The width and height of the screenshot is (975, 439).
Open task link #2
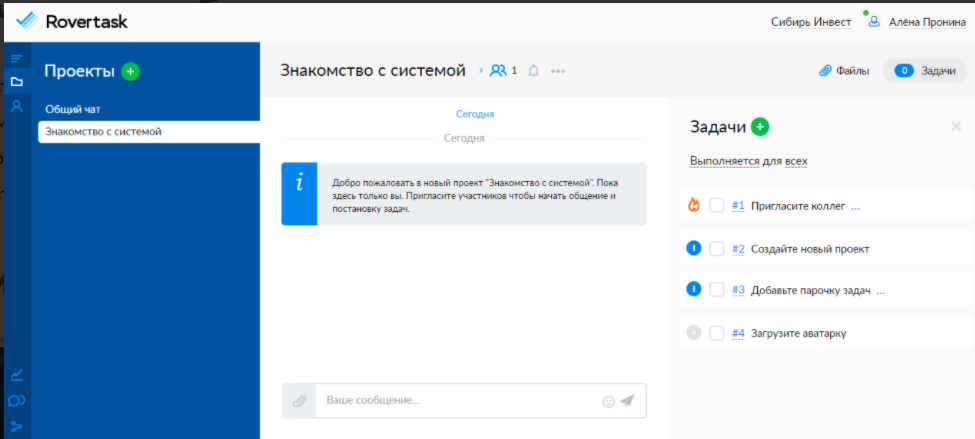coord(738,249)
